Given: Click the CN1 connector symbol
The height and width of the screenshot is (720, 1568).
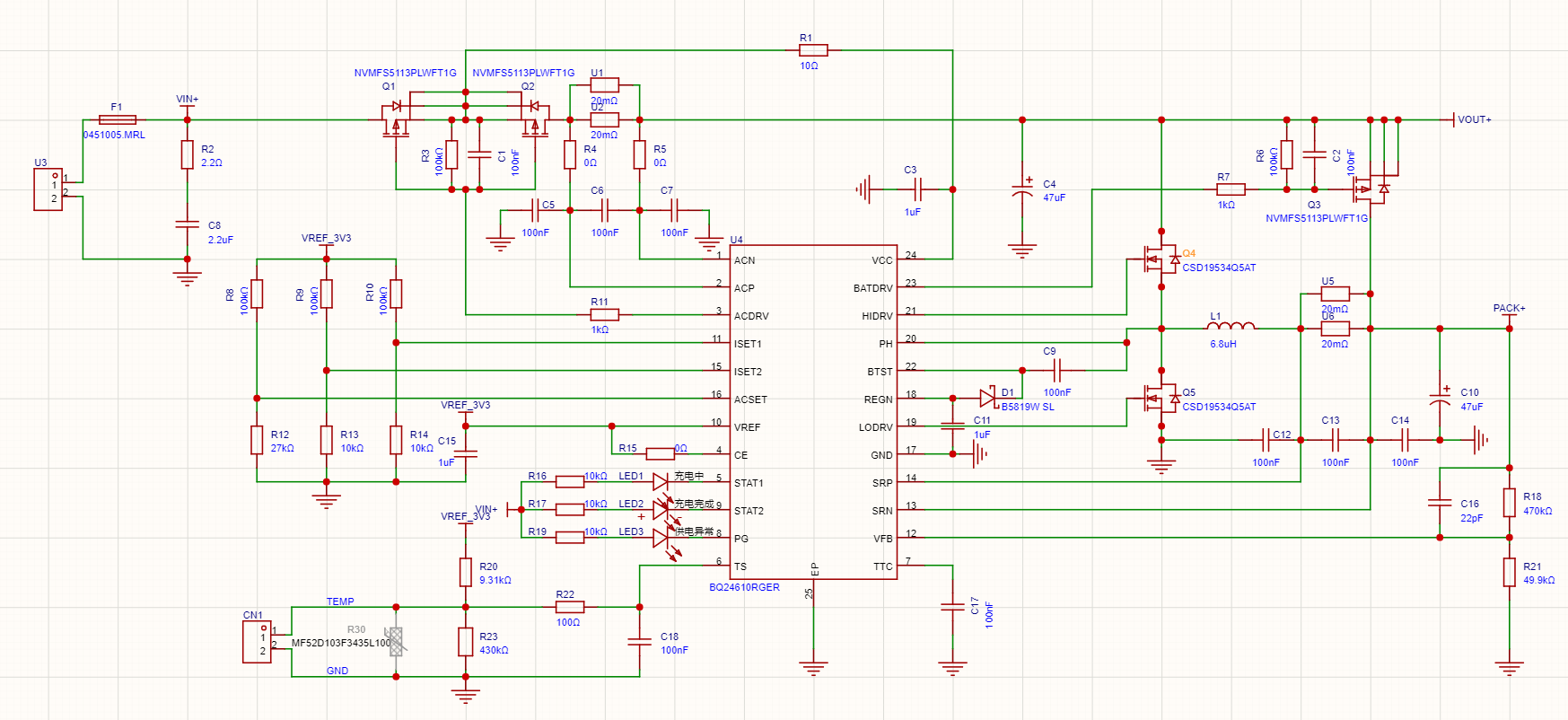Looking at the screenshot, I should point(257,642).
